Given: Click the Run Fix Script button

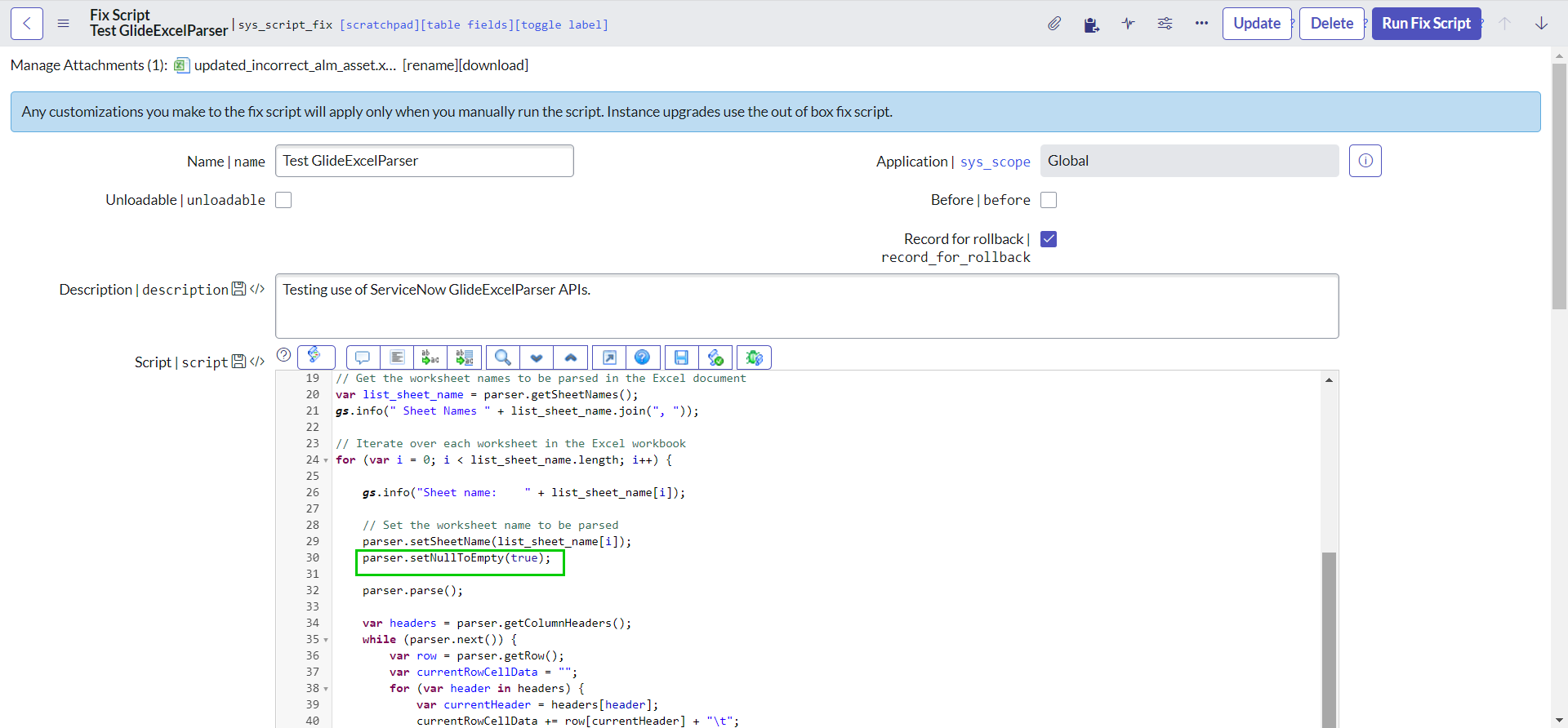Looking at the screenshot, I should point(1427,24).
